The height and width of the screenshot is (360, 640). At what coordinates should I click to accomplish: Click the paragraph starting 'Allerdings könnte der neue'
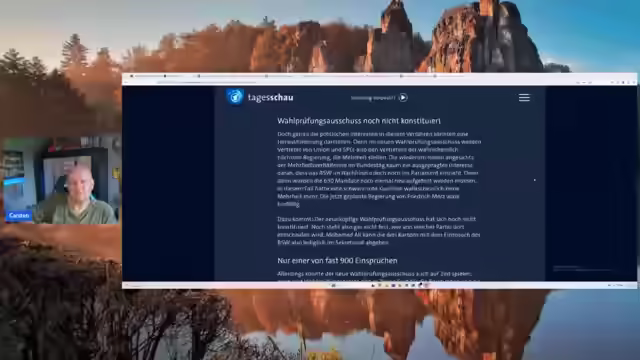pos(379,276)
